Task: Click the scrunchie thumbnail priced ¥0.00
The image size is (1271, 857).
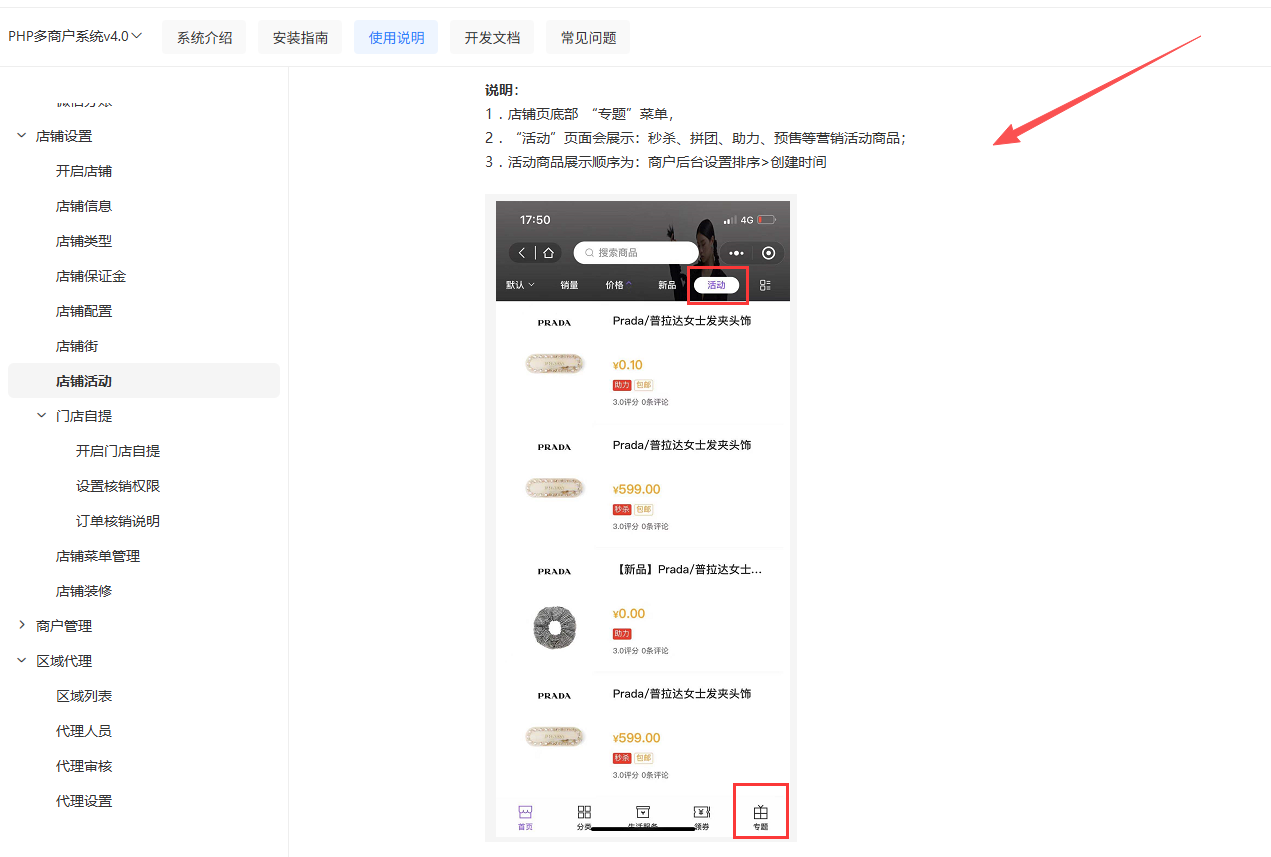Action: (x=554, y=627)
